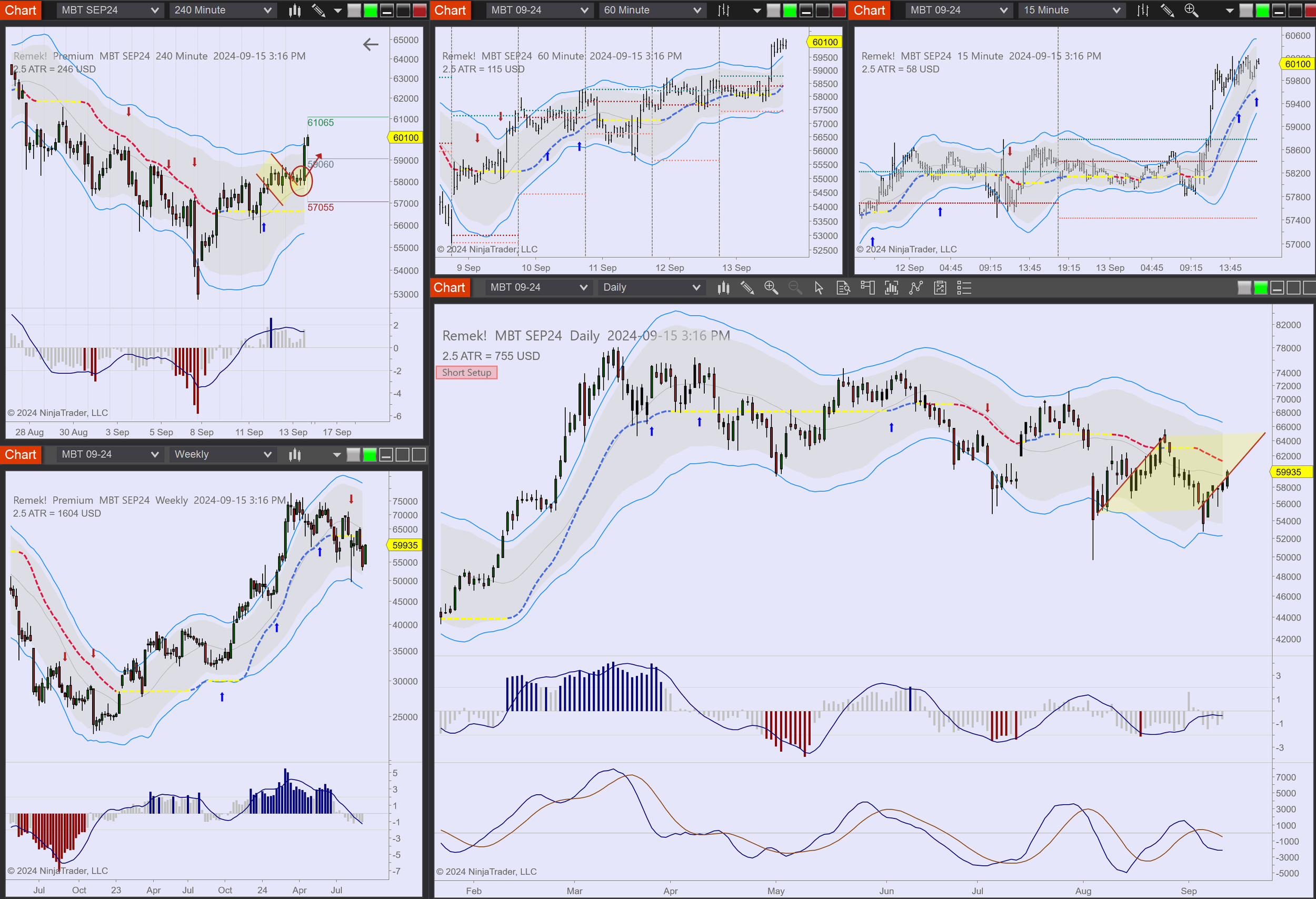
Task: Open the instrument dropdown showing MBT SEP24
Action: tap(111, 9)
